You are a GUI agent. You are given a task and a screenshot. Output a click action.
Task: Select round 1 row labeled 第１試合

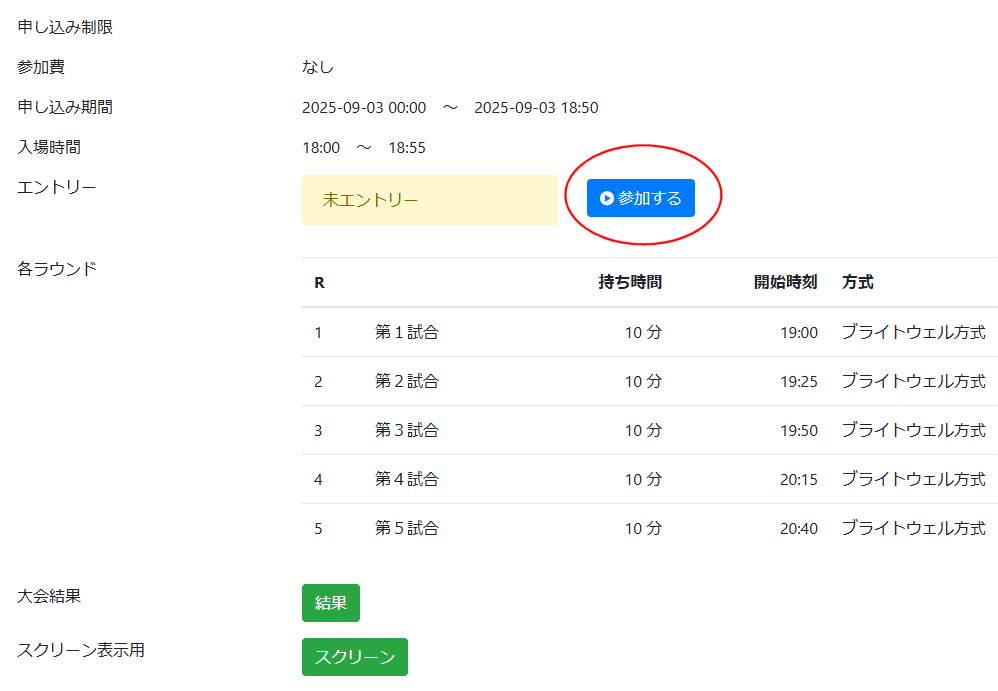pyautogui.click(x=406, y=332)
